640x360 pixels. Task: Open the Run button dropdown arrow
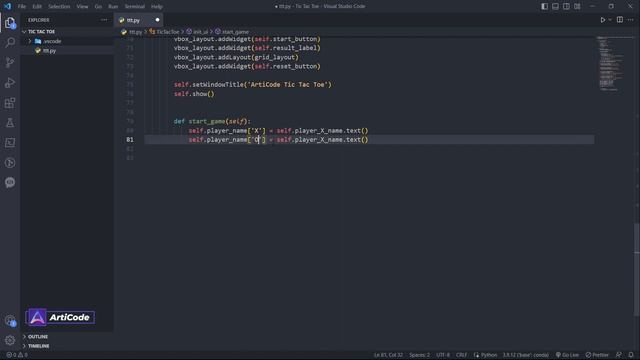[x=610, y=20]
